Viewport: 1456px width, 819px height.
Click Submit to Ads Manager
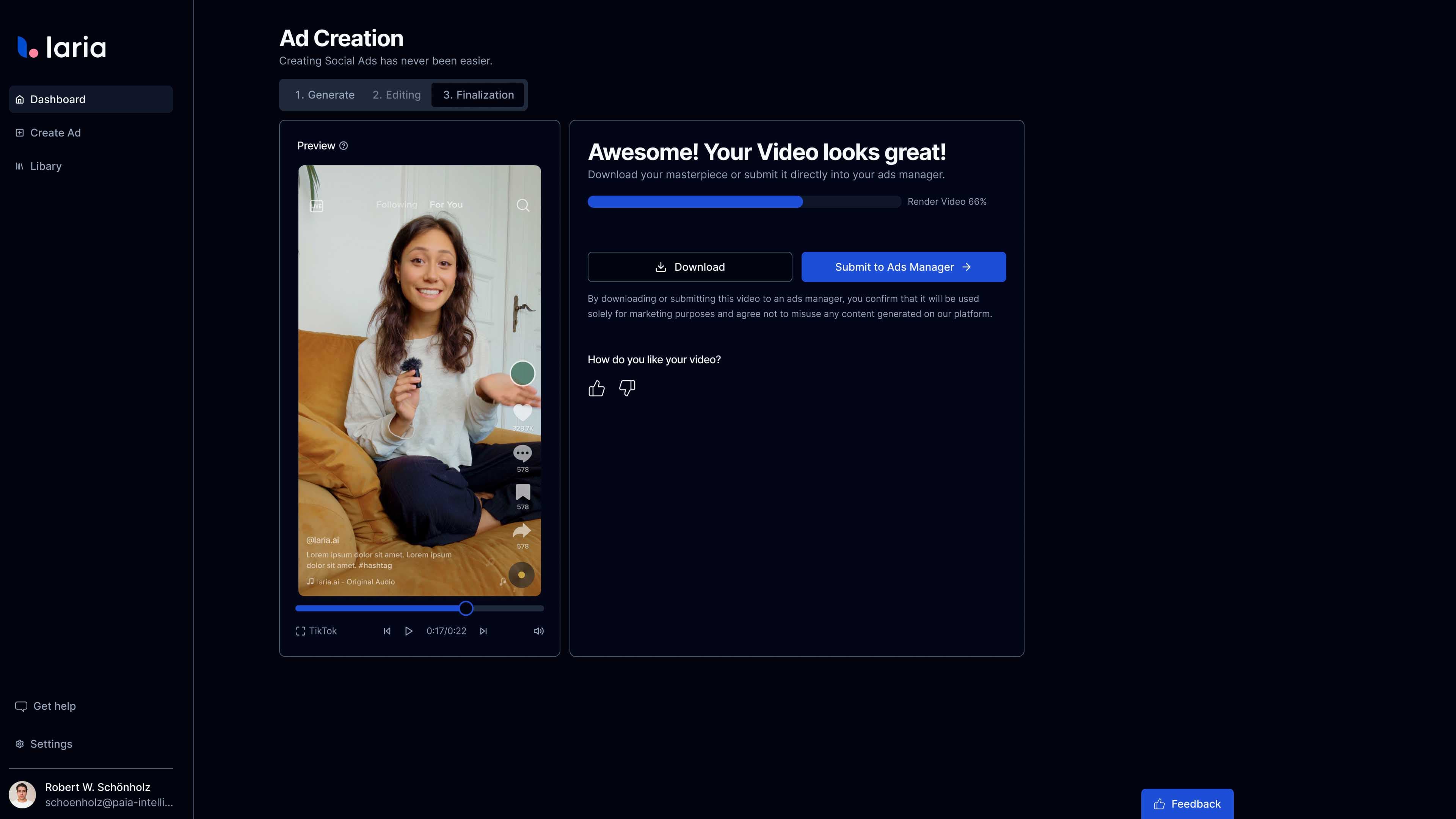click(903, 267)
